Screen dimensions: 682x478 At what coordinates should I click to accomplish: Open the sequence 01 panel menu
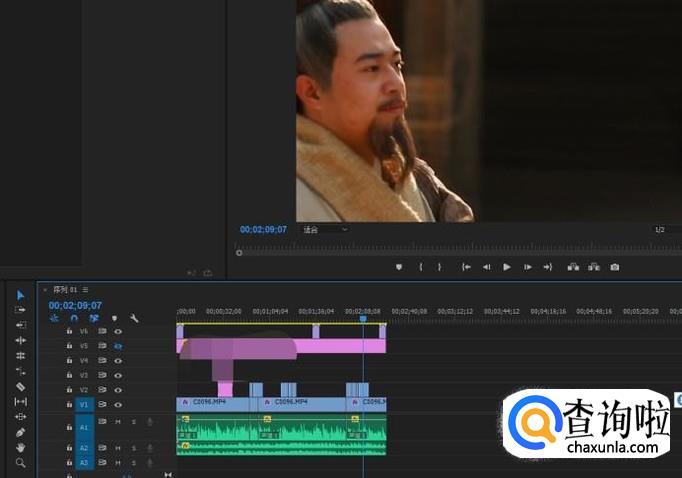(85, 290)
